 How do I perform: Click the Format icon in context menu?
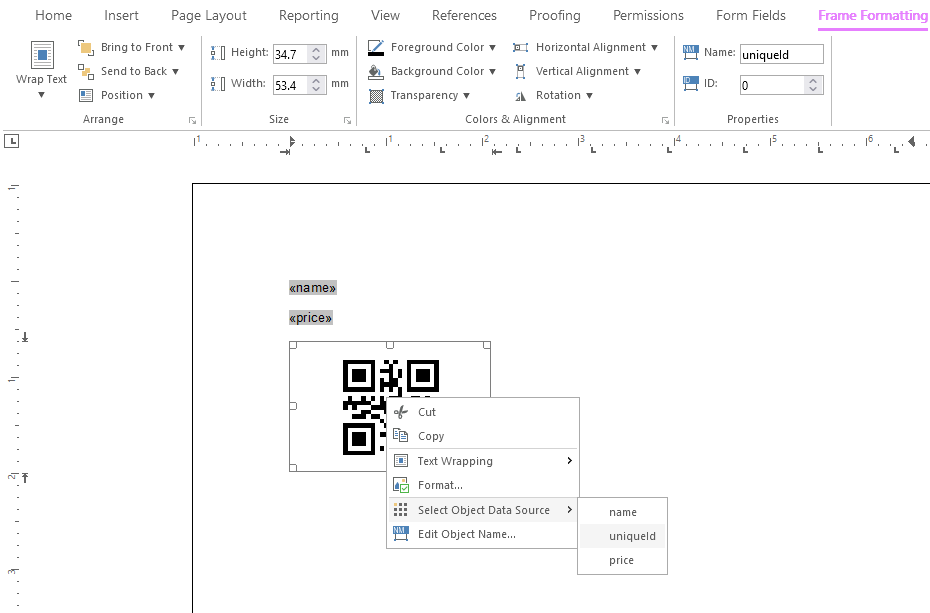pos(401,485)
